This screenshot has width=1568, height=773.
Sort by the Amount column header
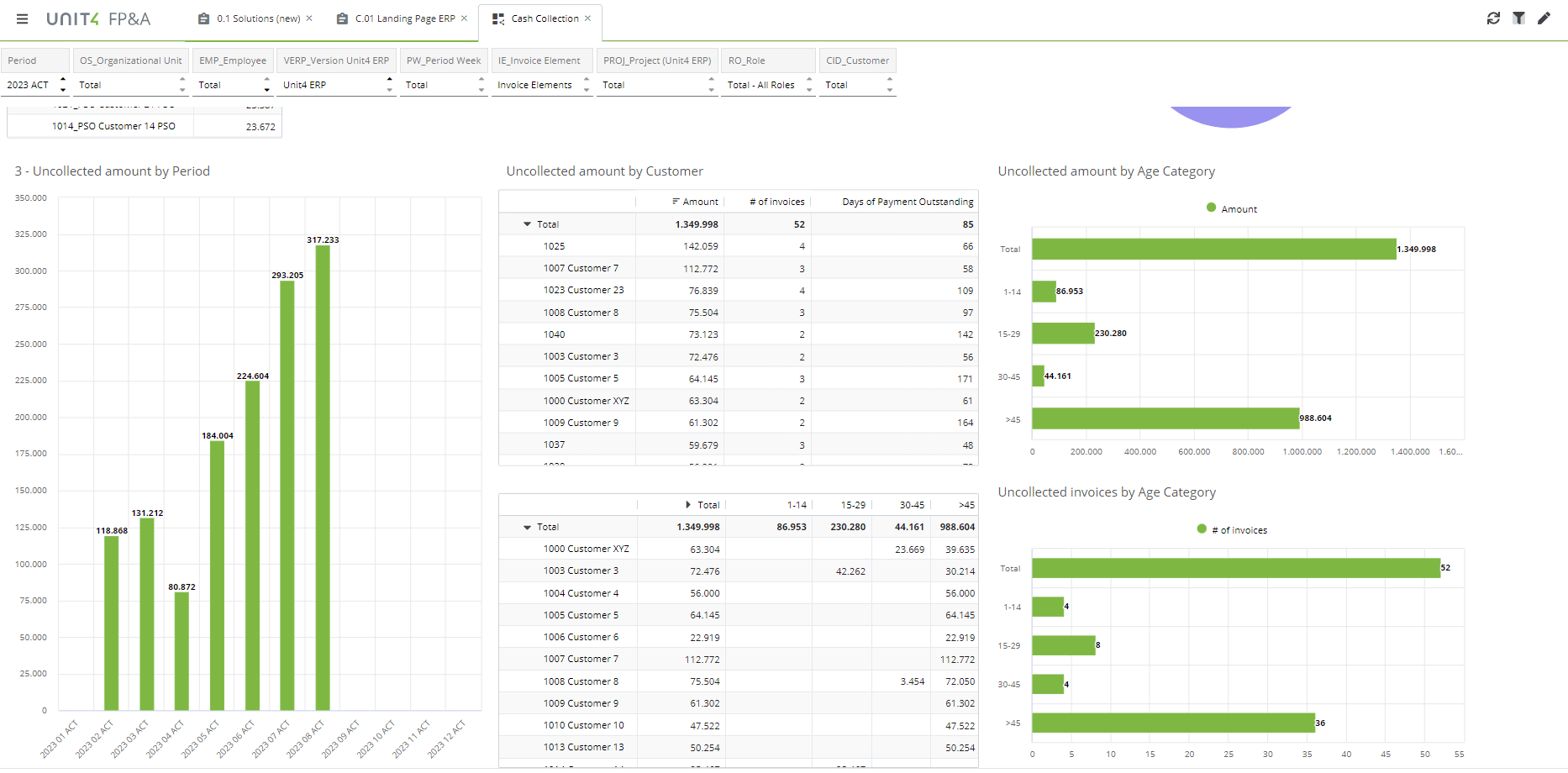click(699, 202)
